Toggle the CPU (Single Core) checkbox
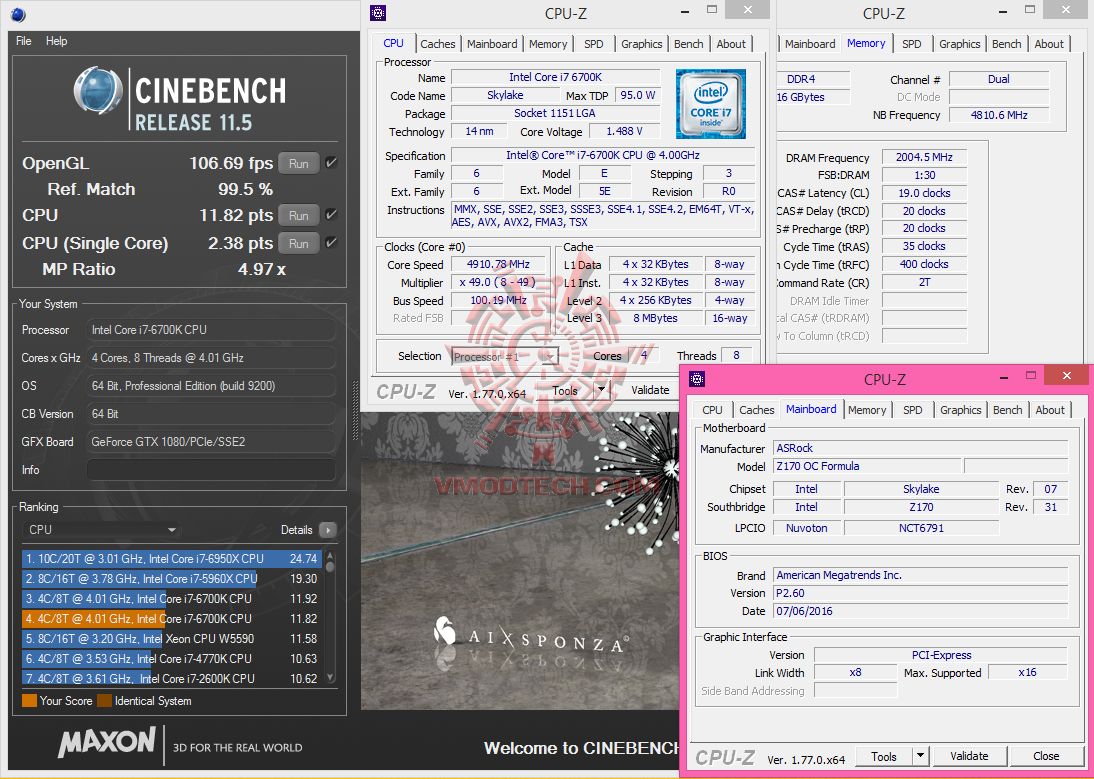1094x779 pixels. pos(331,243)
